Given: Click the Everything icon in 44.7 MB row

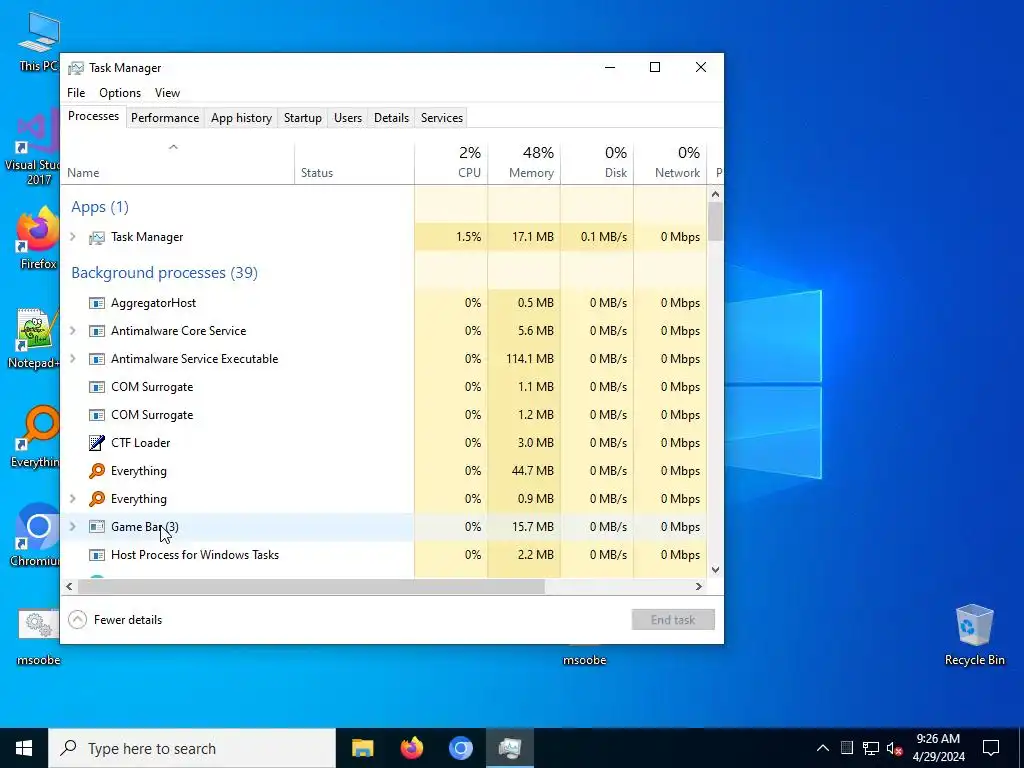Looking at the screenshot, I should coord(97,471).
